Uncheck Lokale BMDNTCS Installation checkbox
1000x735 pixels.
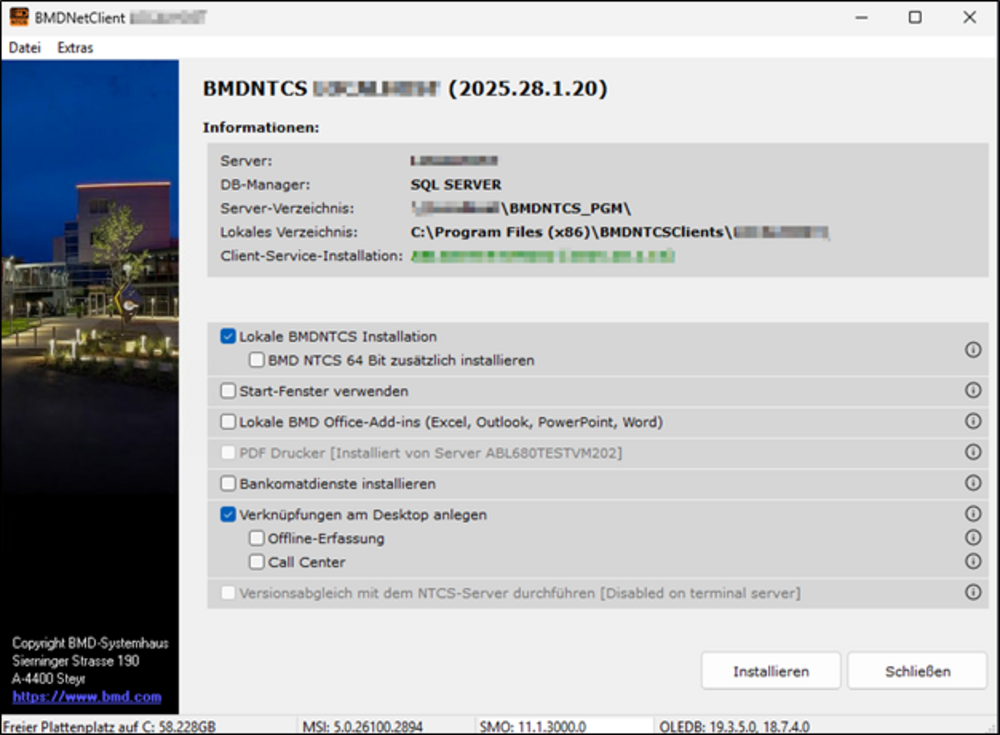(x=228, y=337)
